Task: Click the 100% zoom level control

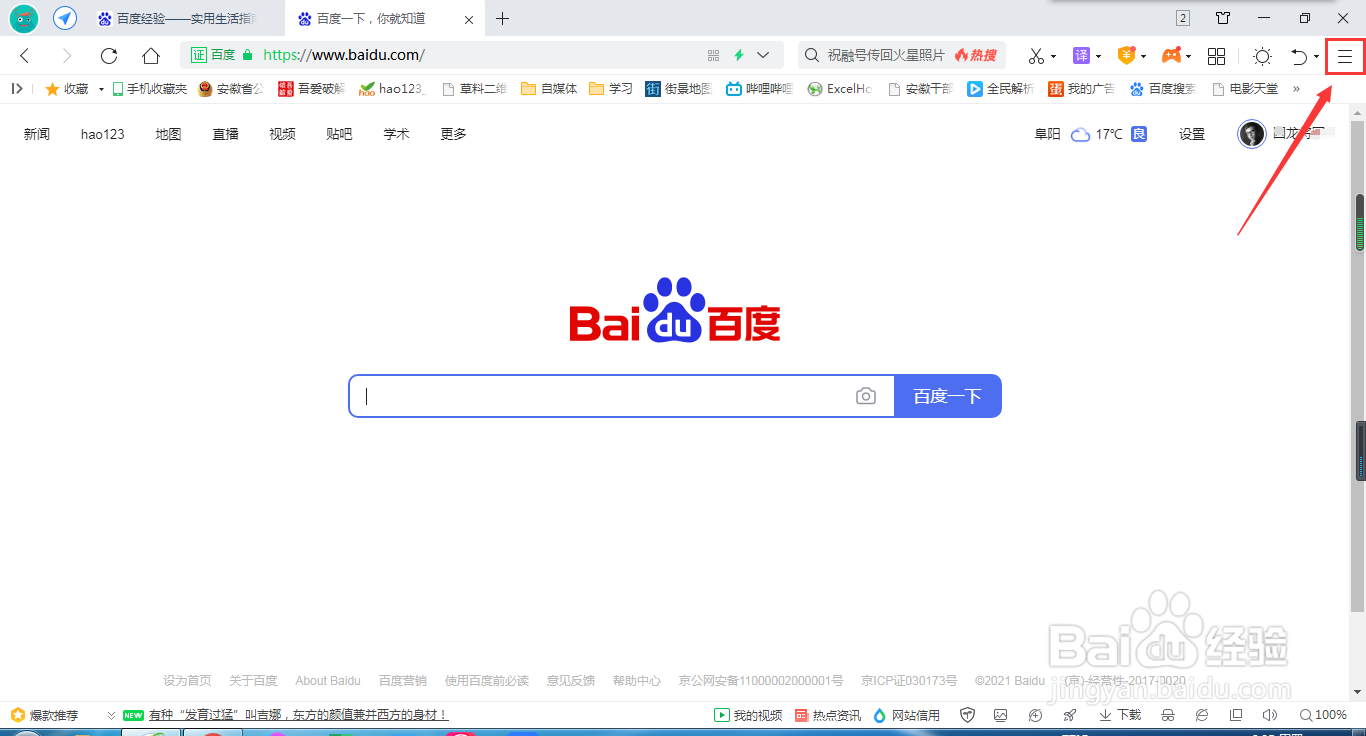Action: coord(1323,715)
